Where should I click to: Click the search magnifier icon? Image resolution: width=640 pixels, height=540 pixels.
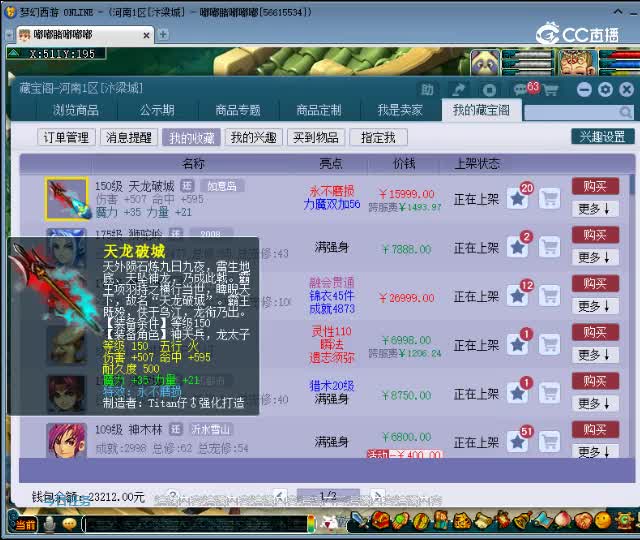[x=625, y=111]
